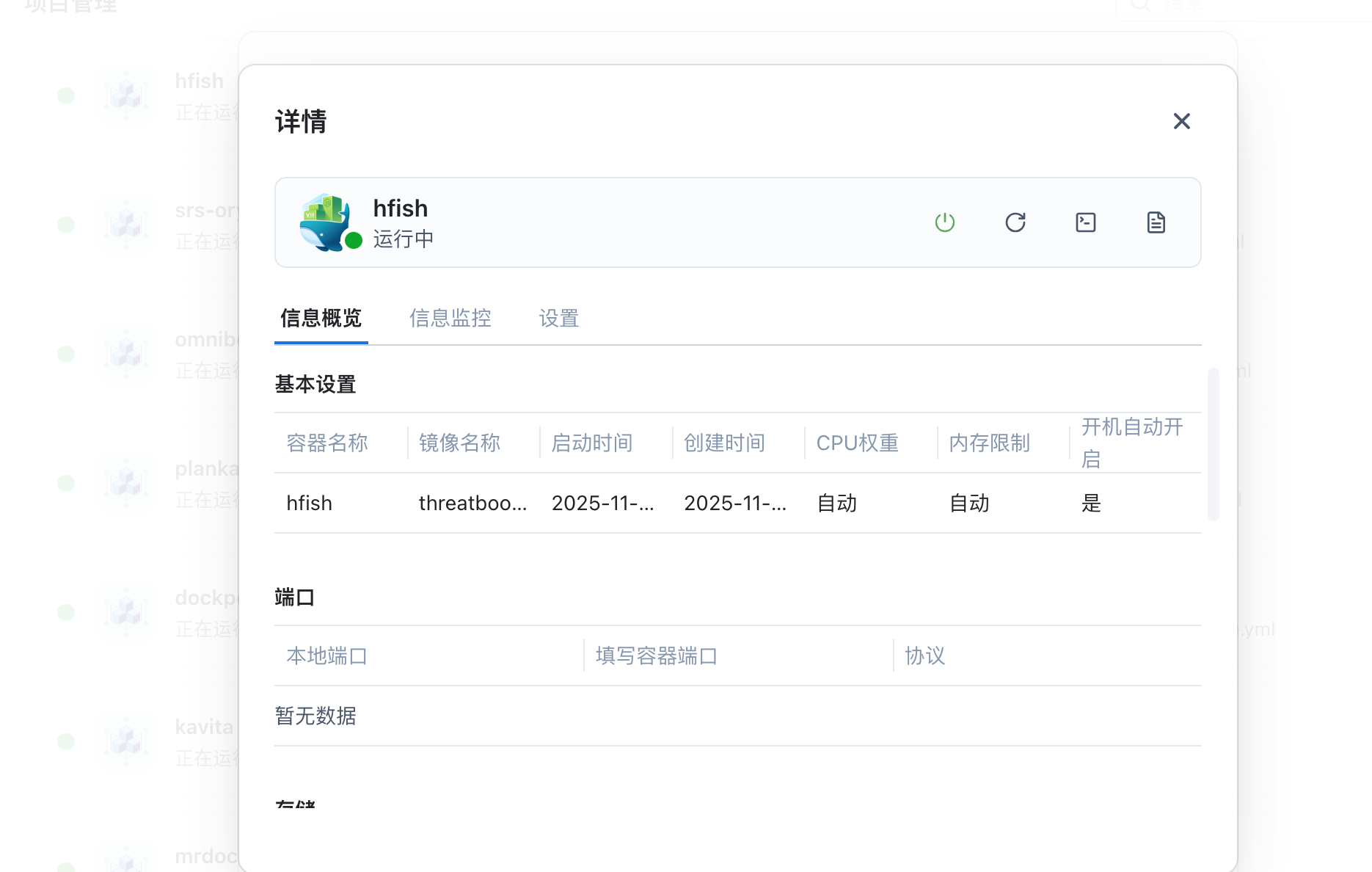Click the 本地端口 column header
1372x872 pixels.
point(326,656)
